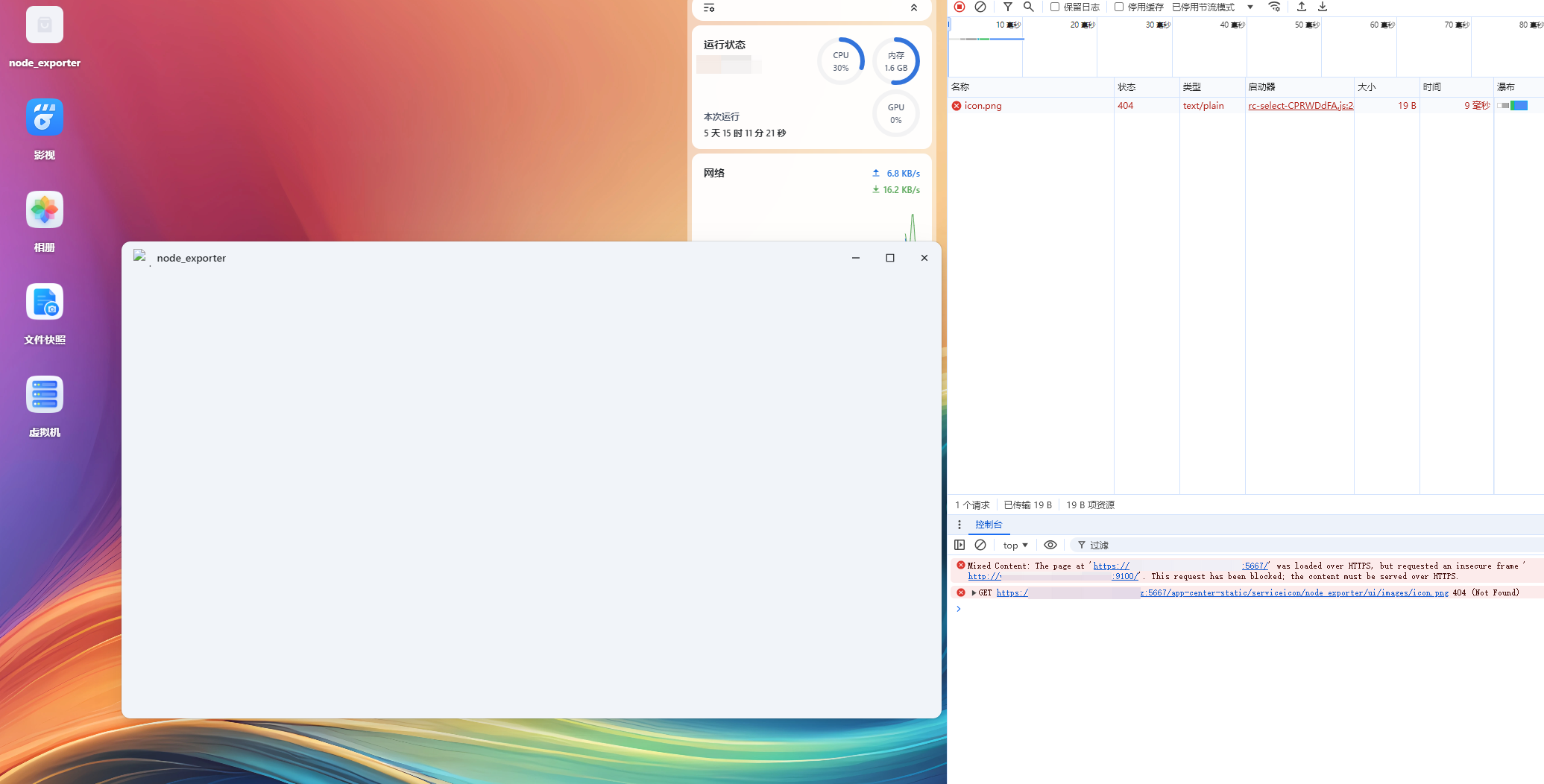Viewport: 1544px width, 784px height.
Task: Click the widget settings list icon
Action: 709,7
